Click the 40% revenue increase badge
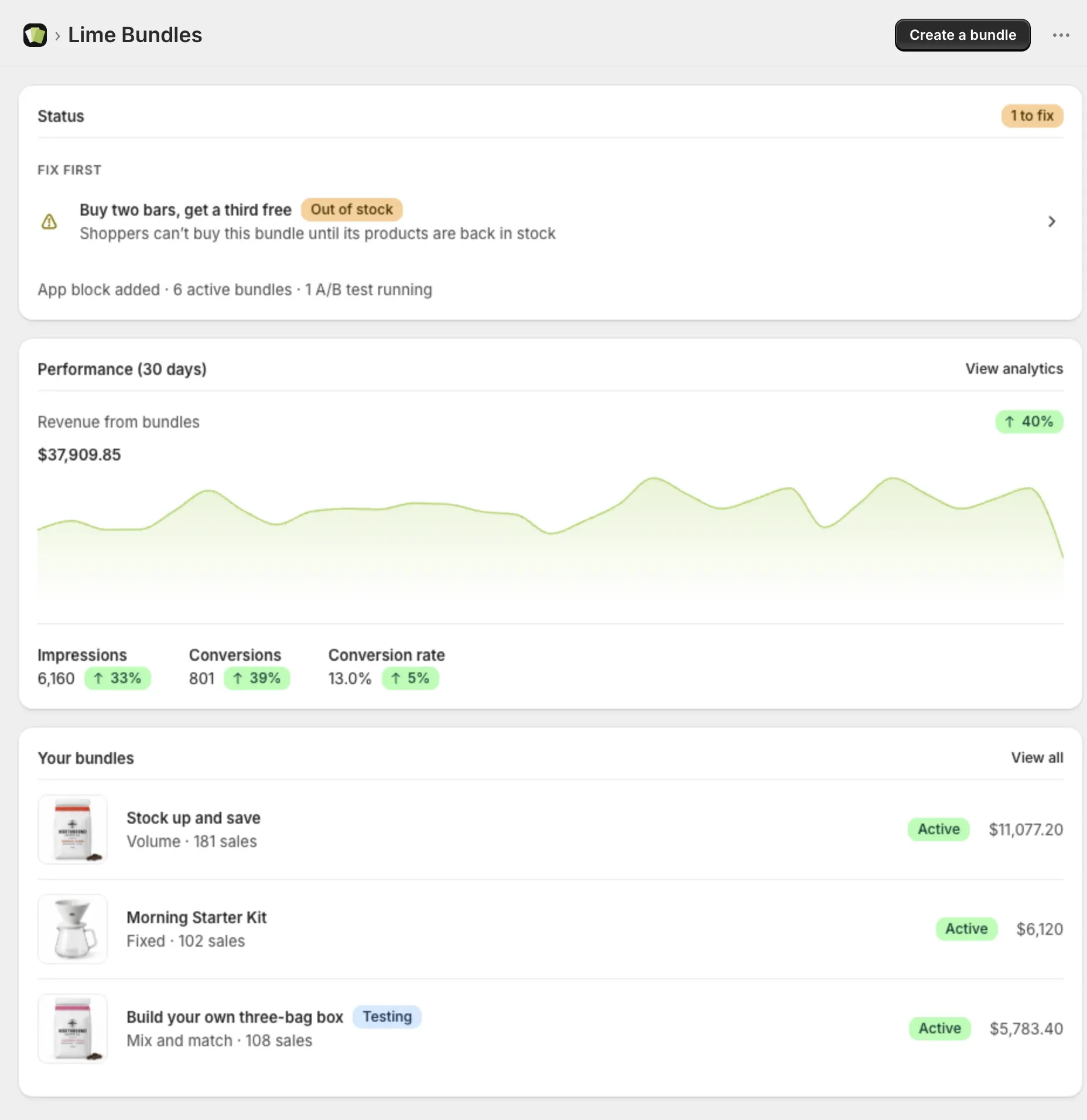 coord(1029,422)
